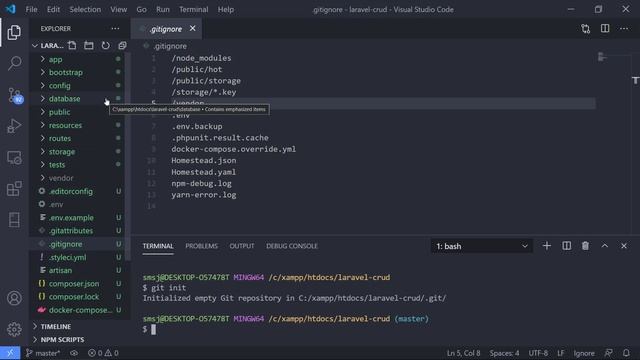640x360 pixels.
Task: Click New File icon in explorer header
Action: pos(72,45)
